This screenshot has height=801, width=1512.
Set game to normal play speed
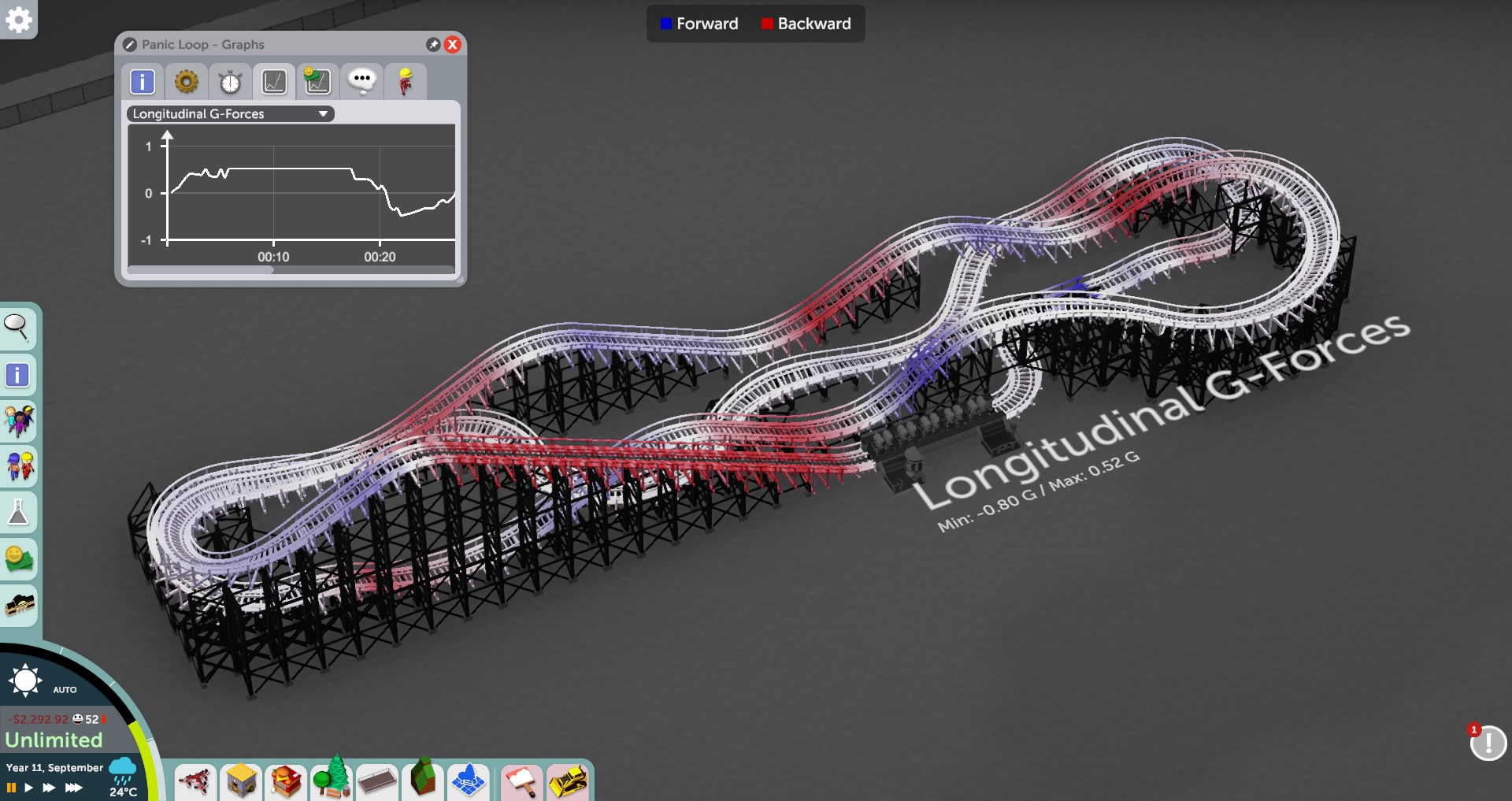coord(28,788)
